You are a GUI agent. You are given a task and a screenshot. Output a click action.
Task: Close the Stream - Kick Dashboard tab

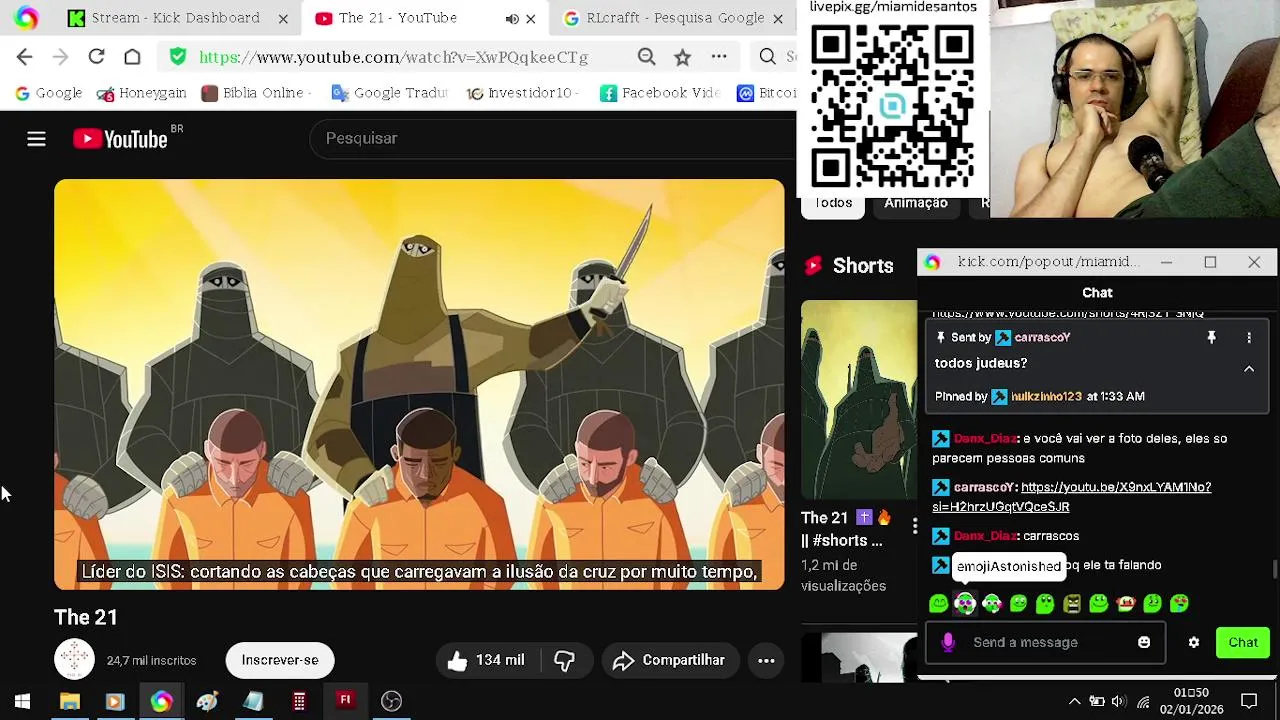click(283, 18)
